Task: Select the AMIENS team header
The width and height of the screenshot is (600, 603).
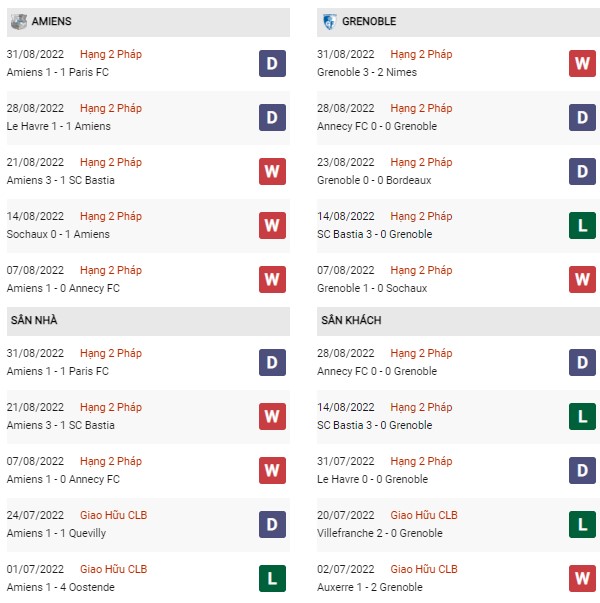Action: 148,22
